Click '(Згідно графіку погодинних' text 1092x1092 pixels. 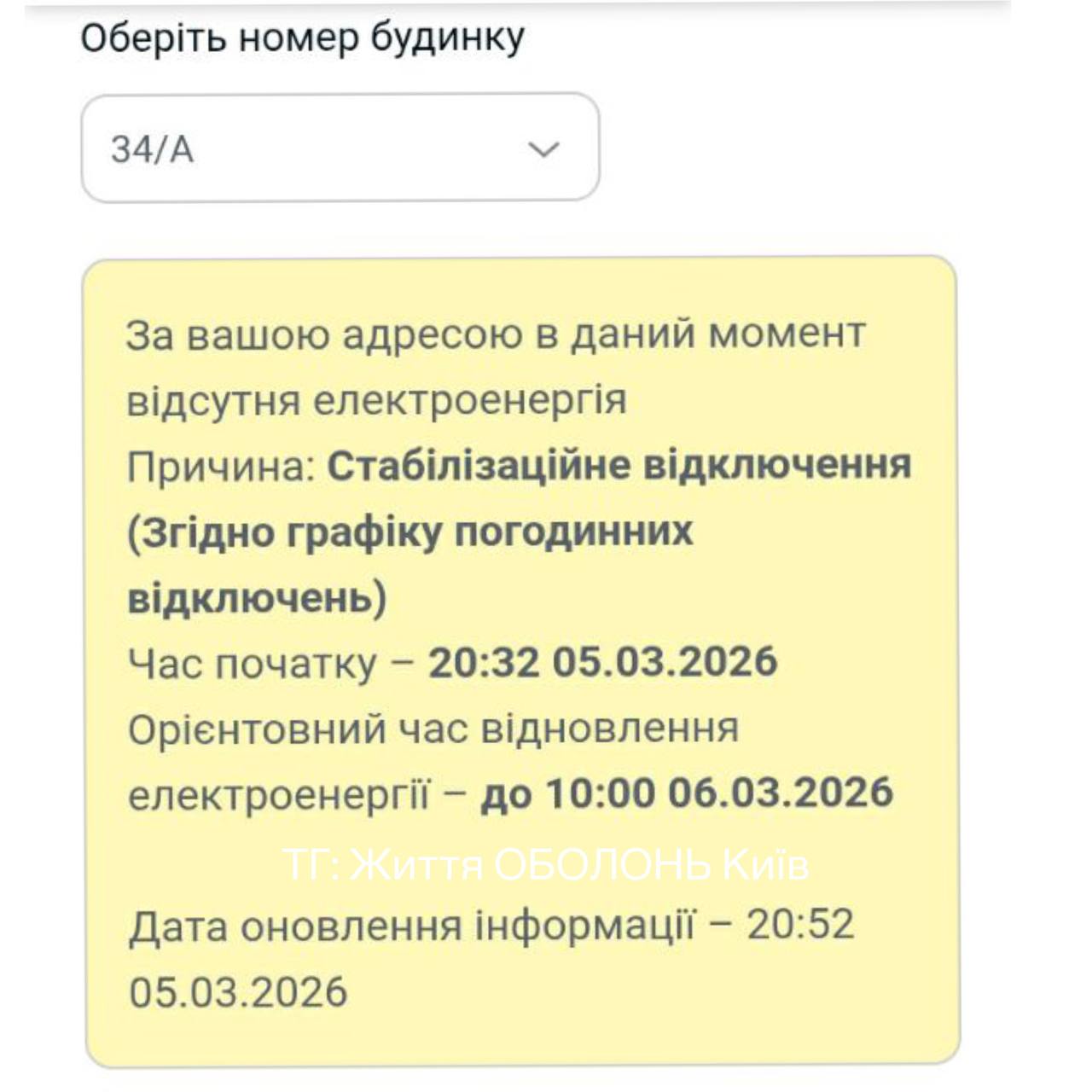point(409,532)
